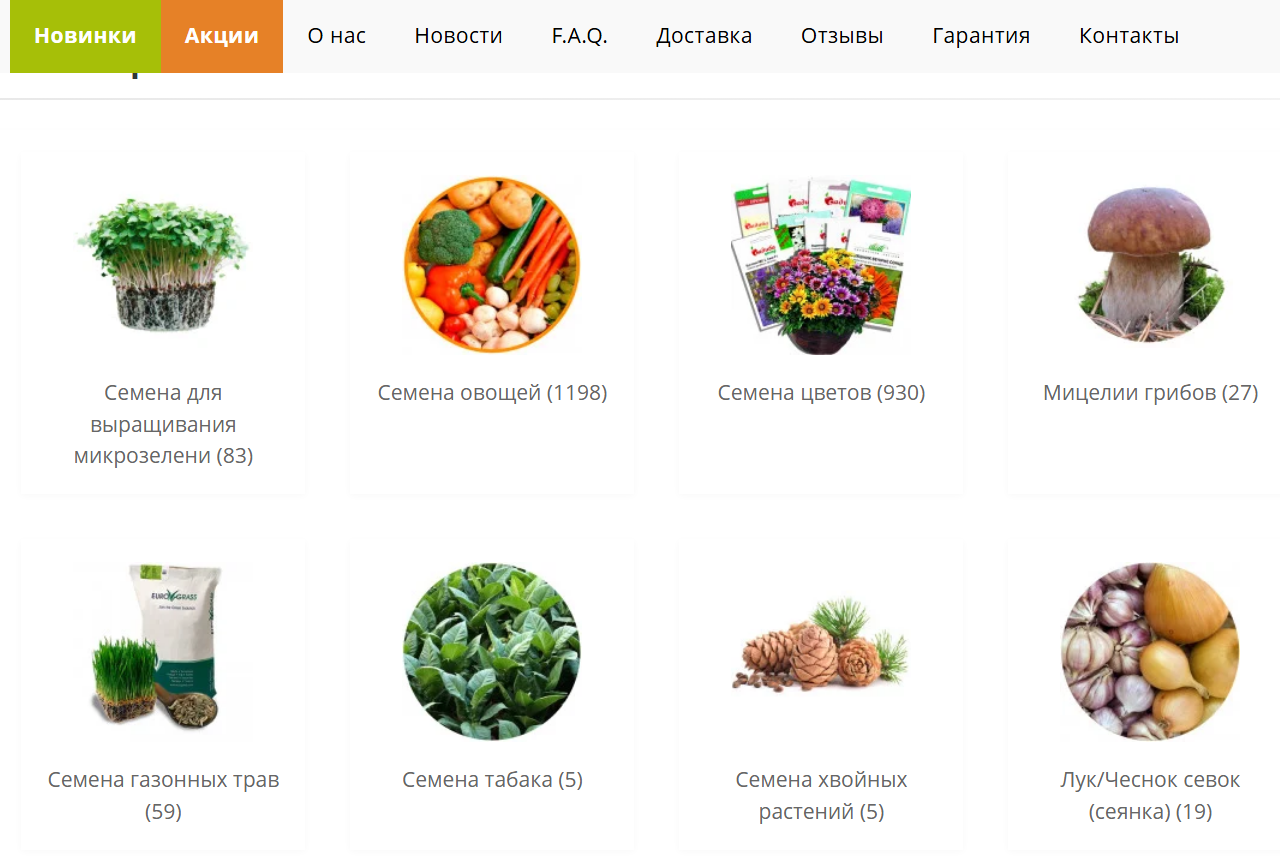Open the microgreens seeds category image
Viewport: 1280px width, 860px height.
163,265
